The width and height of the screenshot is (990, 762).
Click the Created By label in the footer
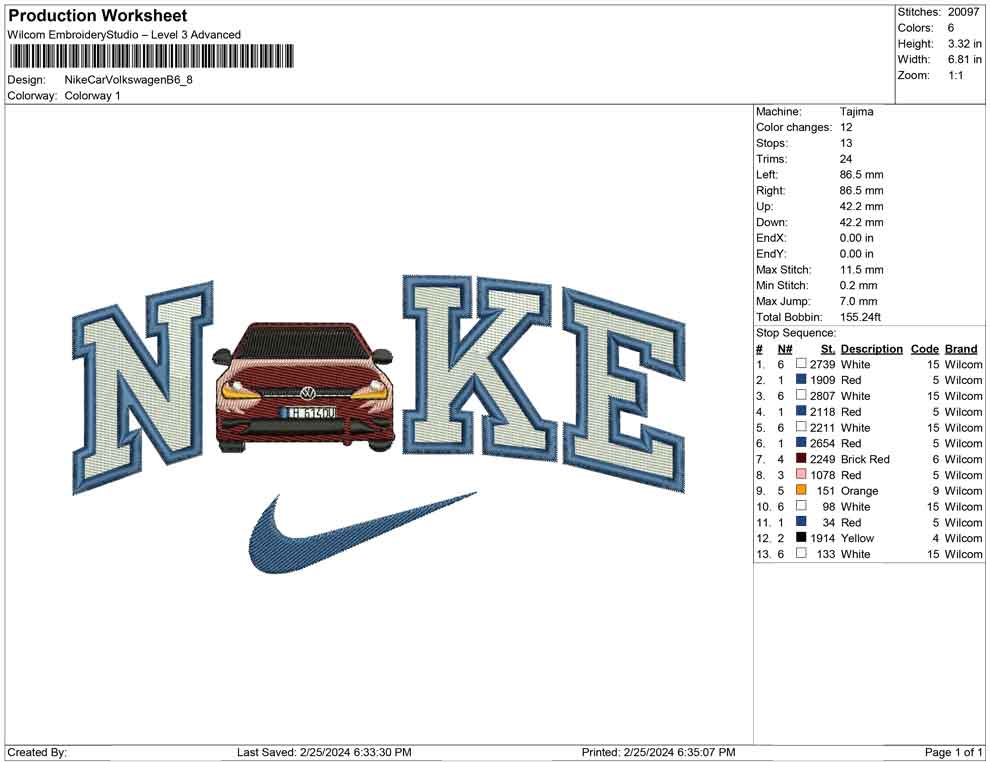coord(37,752)
